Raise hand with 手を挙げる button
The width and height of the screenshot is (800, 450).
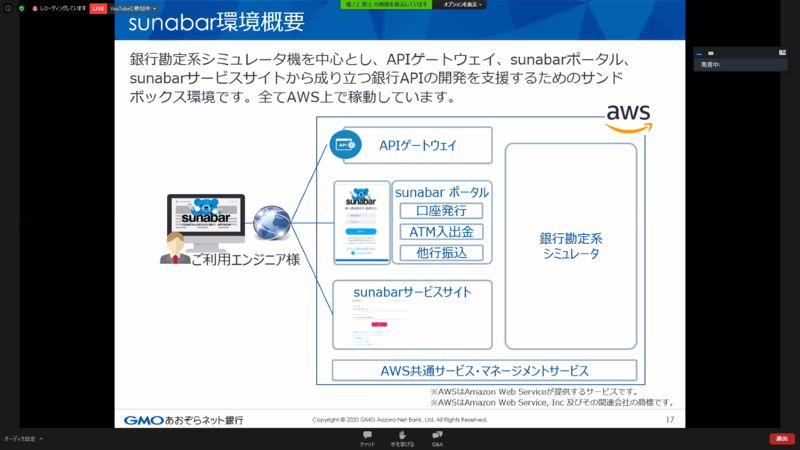coord(402,438)
